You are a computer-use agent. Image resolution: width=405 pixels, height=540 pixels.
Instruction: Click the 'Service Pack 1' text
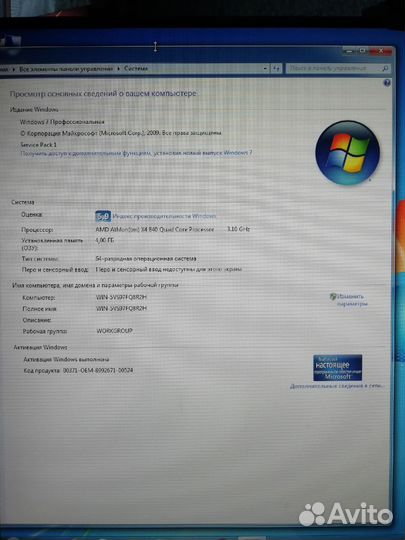click(39, 144)
